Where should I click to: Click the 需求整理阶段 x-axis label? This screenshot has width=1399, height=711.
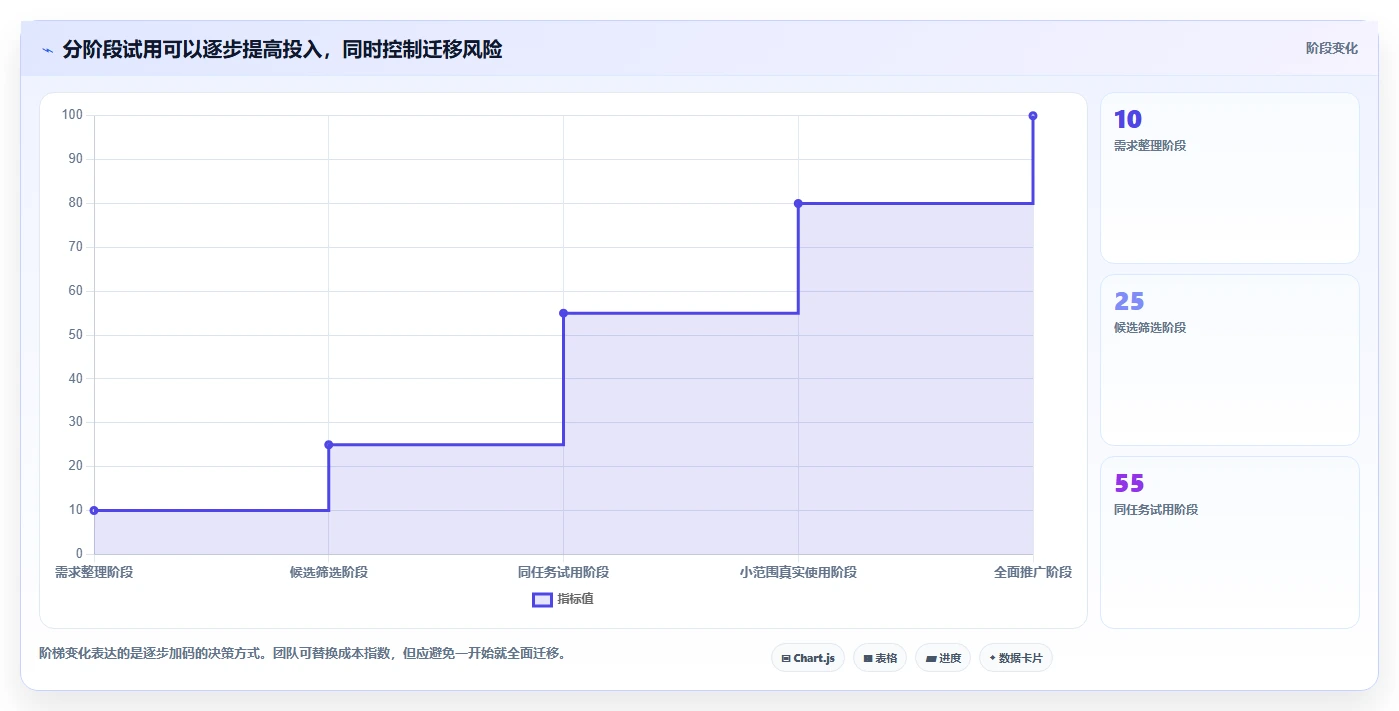[x=94, y=572]
